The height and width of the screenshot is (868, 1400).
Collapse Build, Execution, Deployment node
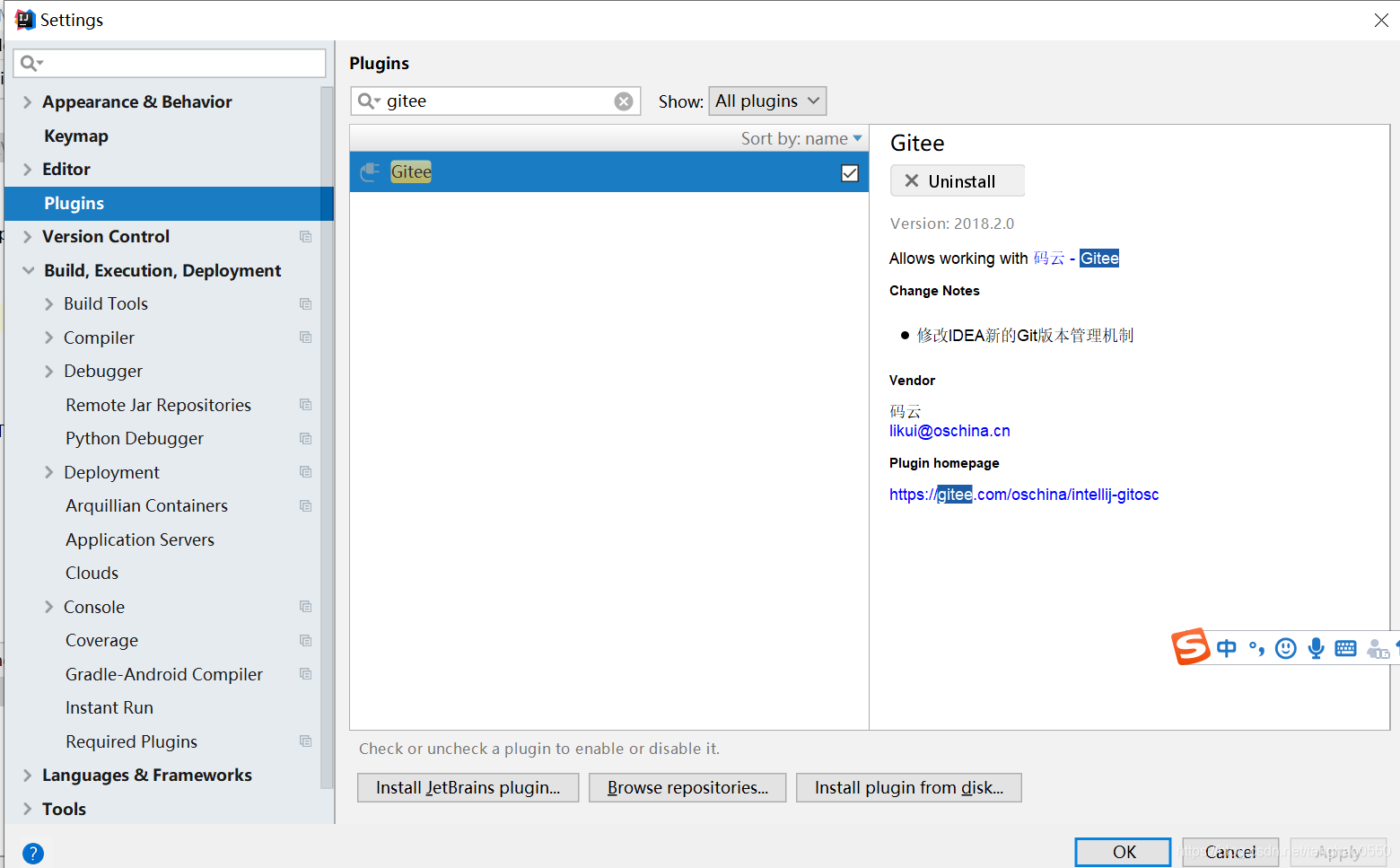28,270
